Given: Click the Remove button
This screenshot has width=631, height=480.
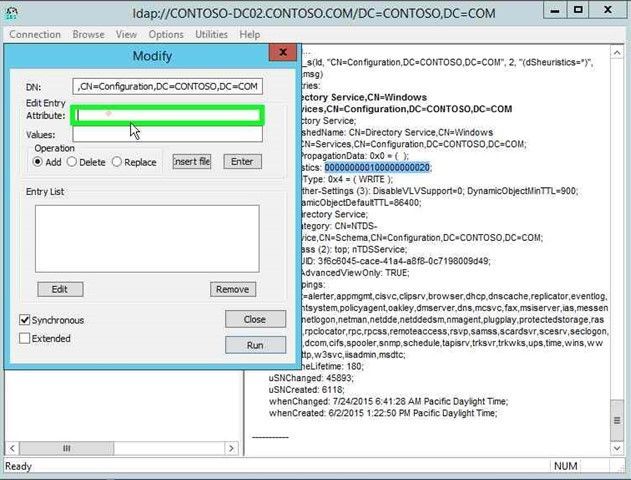Looking at the screenshot, I should 233,289.
